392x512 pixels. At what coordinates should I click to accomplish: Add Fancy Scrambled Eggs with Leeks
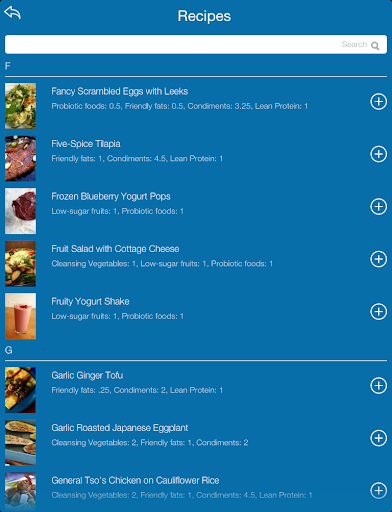tap(378, 101)
